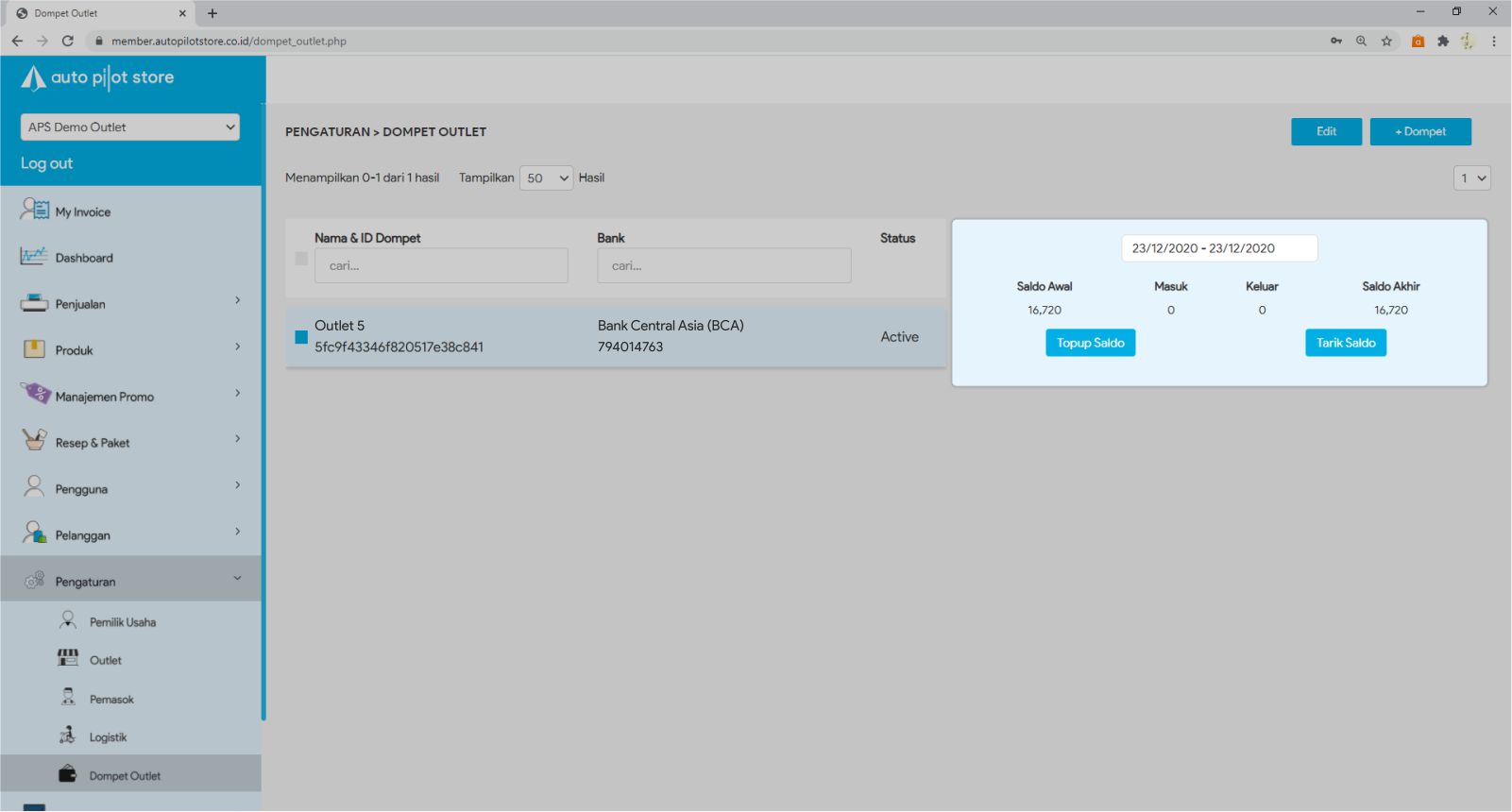This screenshot has height=812, width=1512.
Task: Open Pemilik Usaha submenu item
Action: click(123, 622)
